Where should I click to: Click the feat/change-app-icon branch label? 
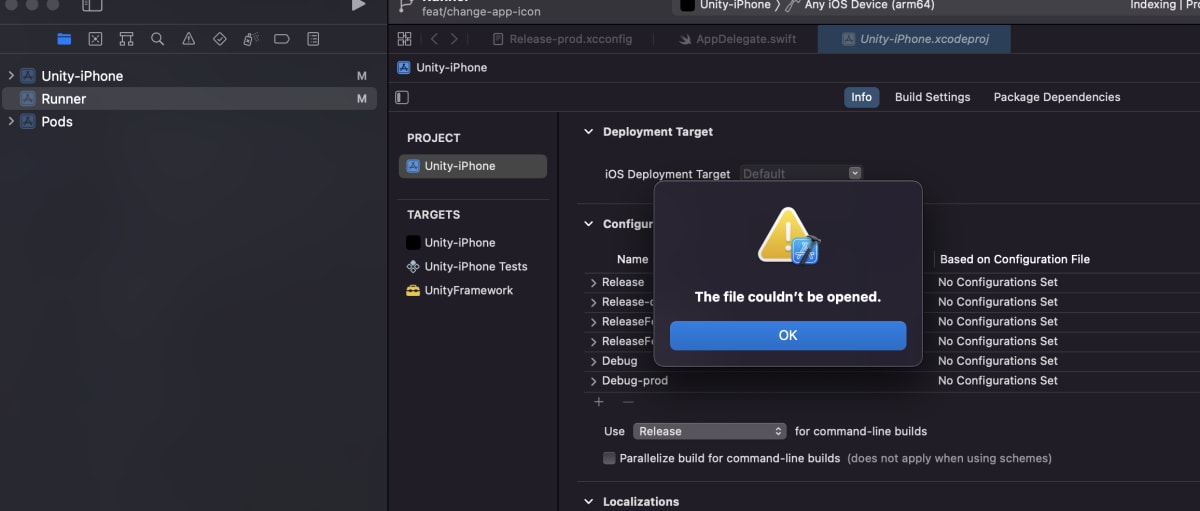[x=482, y=12]
